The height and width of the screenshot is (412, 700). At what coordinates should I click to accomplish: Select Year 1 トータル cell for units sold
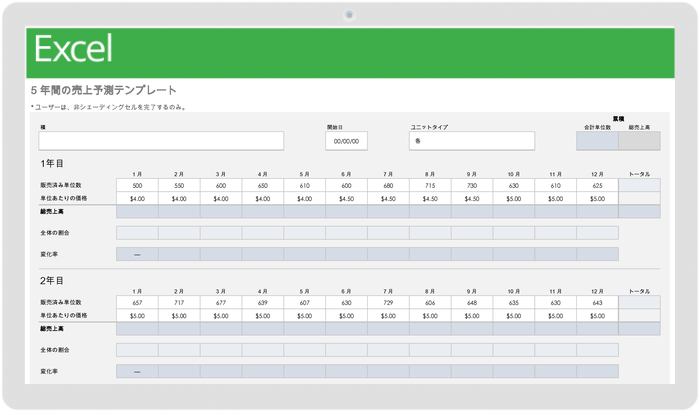pos(639,185)
